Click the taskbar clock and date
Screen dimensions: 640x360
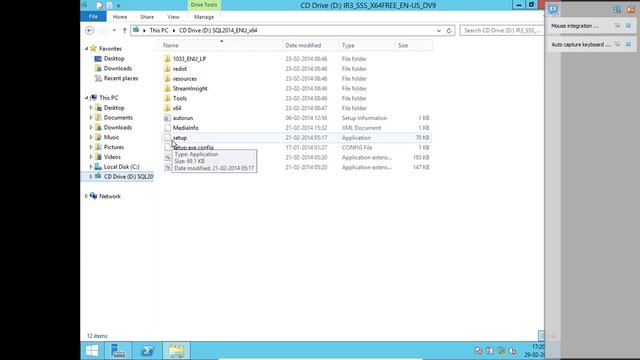pos(535,351)
